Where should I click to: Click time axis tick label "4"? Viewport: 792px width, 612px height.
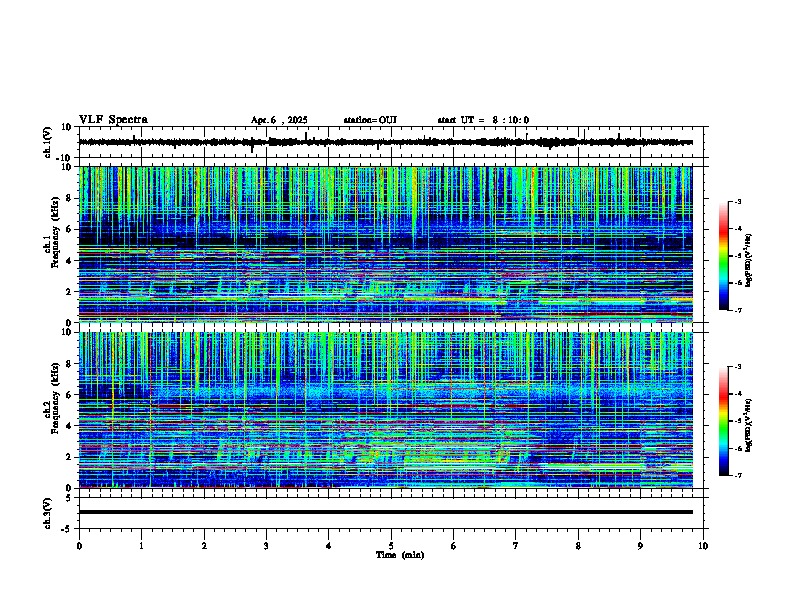pos(329,546)
